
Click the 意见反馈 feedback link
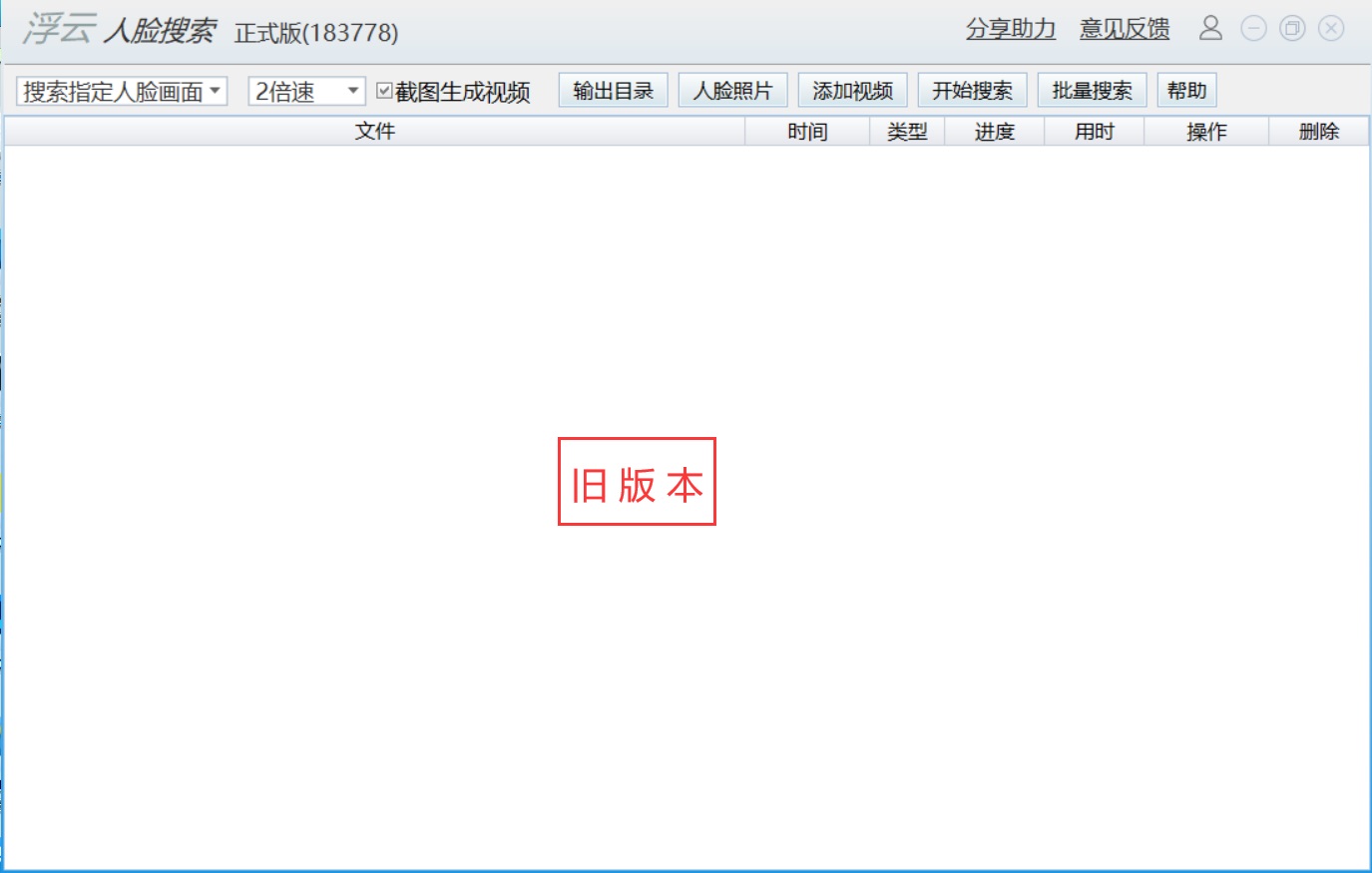point(1124,29)
